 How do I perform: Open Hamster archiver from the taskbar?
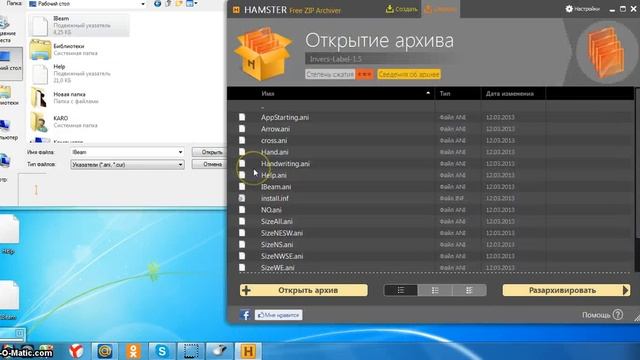tap(248, 351)
